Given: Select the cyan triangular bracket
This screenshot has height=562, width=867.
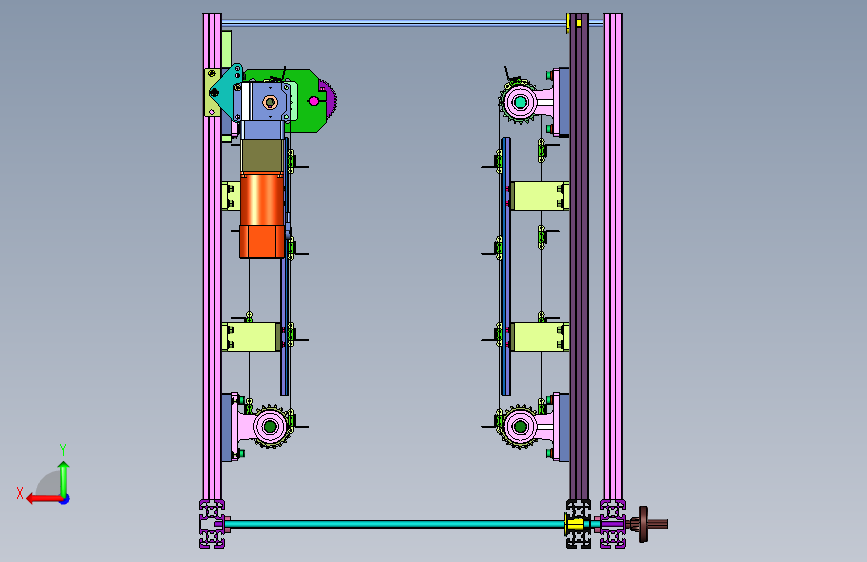Looking at the screenshot, I should (x=228, y=91).
